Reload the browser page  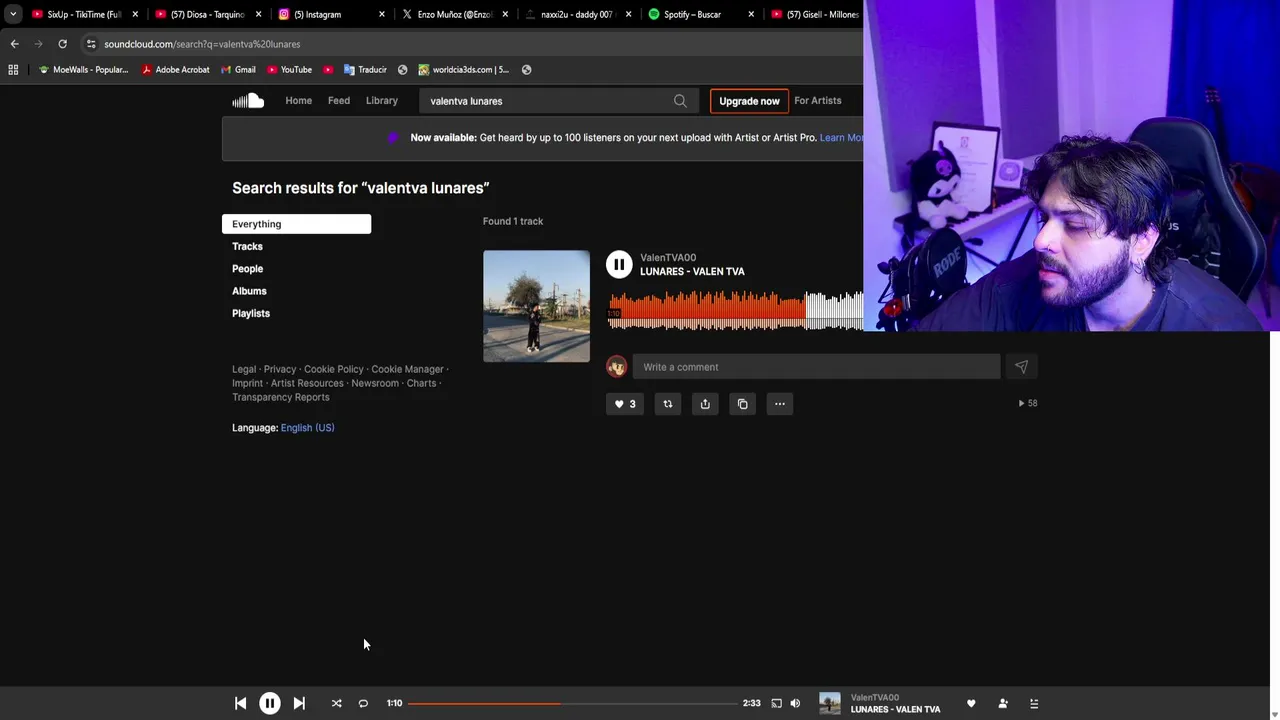62,44
